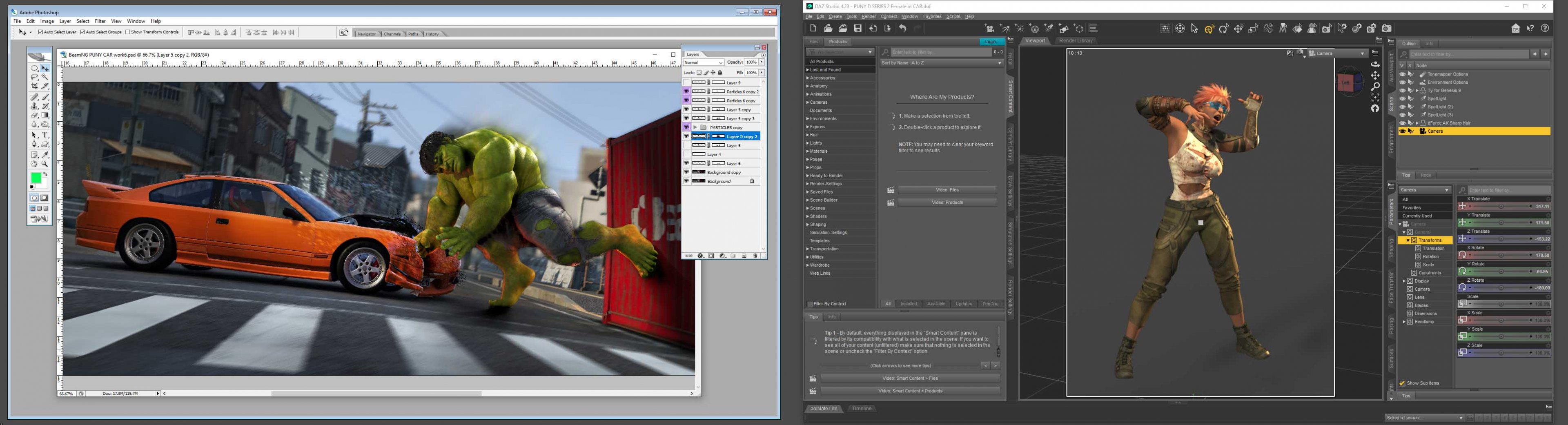Click the viewport frame selection control
This screenshot has height=425, width=1568.
coord(1376,98)
